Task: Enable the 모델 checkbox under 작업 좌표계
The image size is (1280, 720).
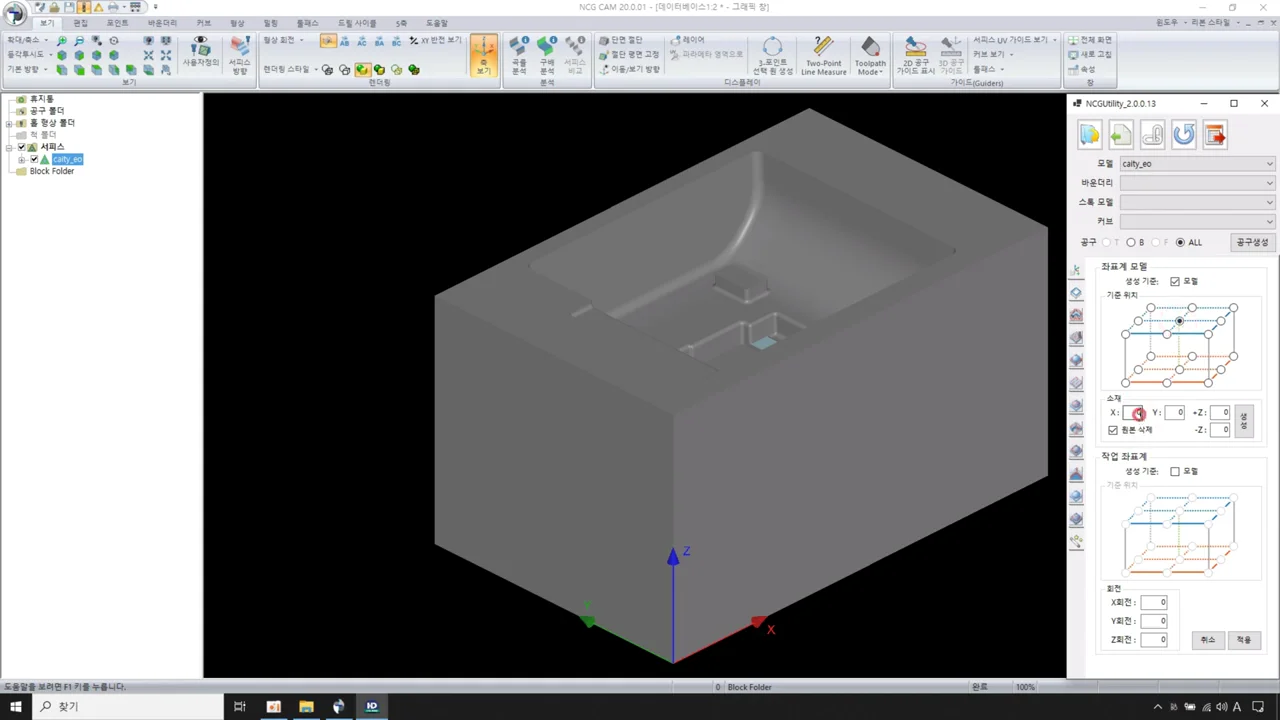Action: pyautogui.click(x=1175, y=471)
